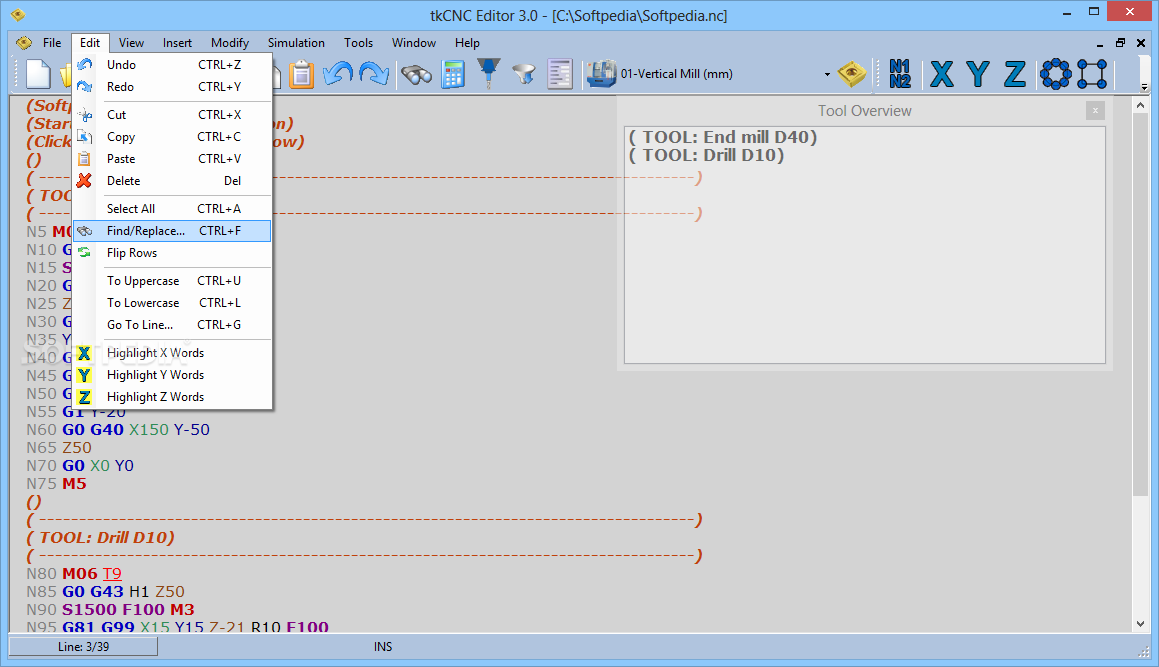Click the big X toolbar icon
This screenshot has height=667, width=1159.
(x=942, y=74)
